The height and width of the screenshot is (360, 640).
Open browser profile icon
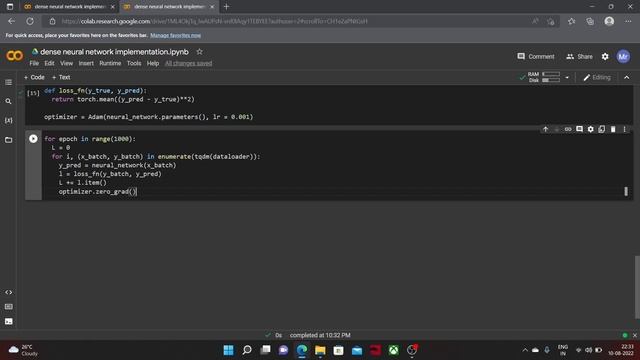pos(609,21)
